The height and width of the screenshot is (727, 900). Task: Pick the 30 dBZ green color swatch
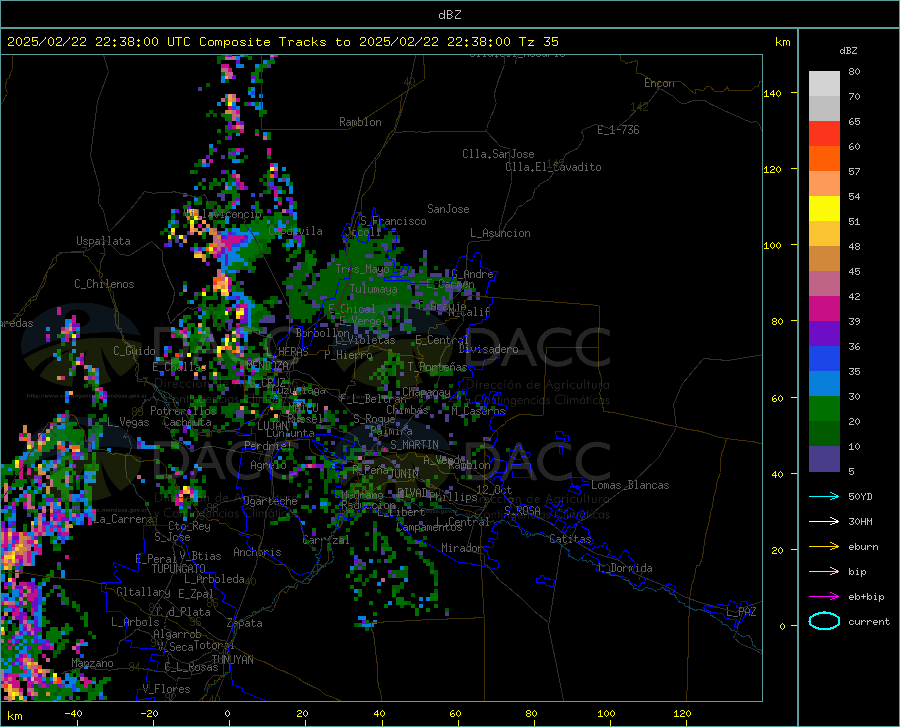(x=824, y=409)
